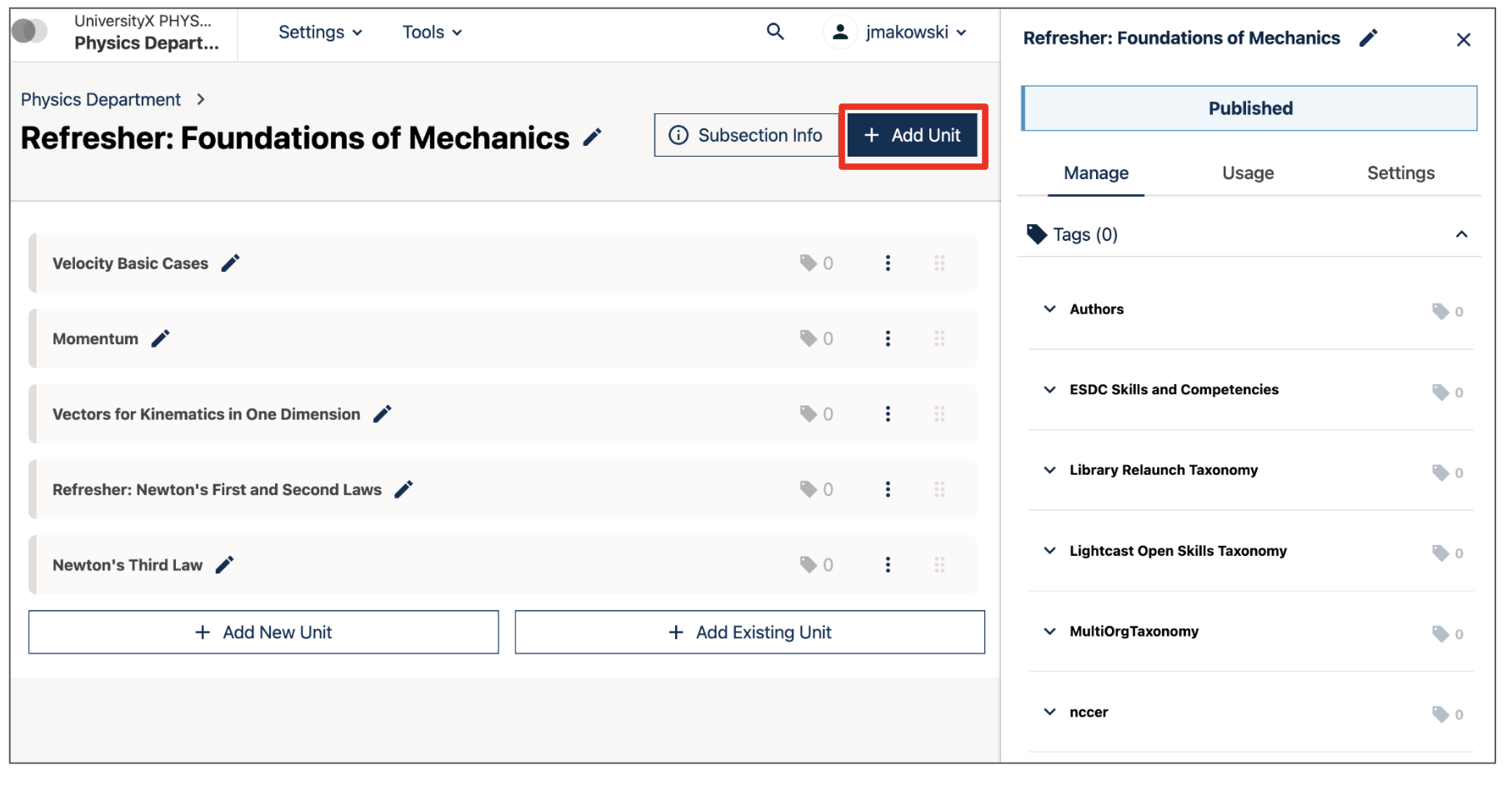This screenshot has width=1512, height=800.
Task: Click the Add Existing Unit button
Action: pos(748,632)
